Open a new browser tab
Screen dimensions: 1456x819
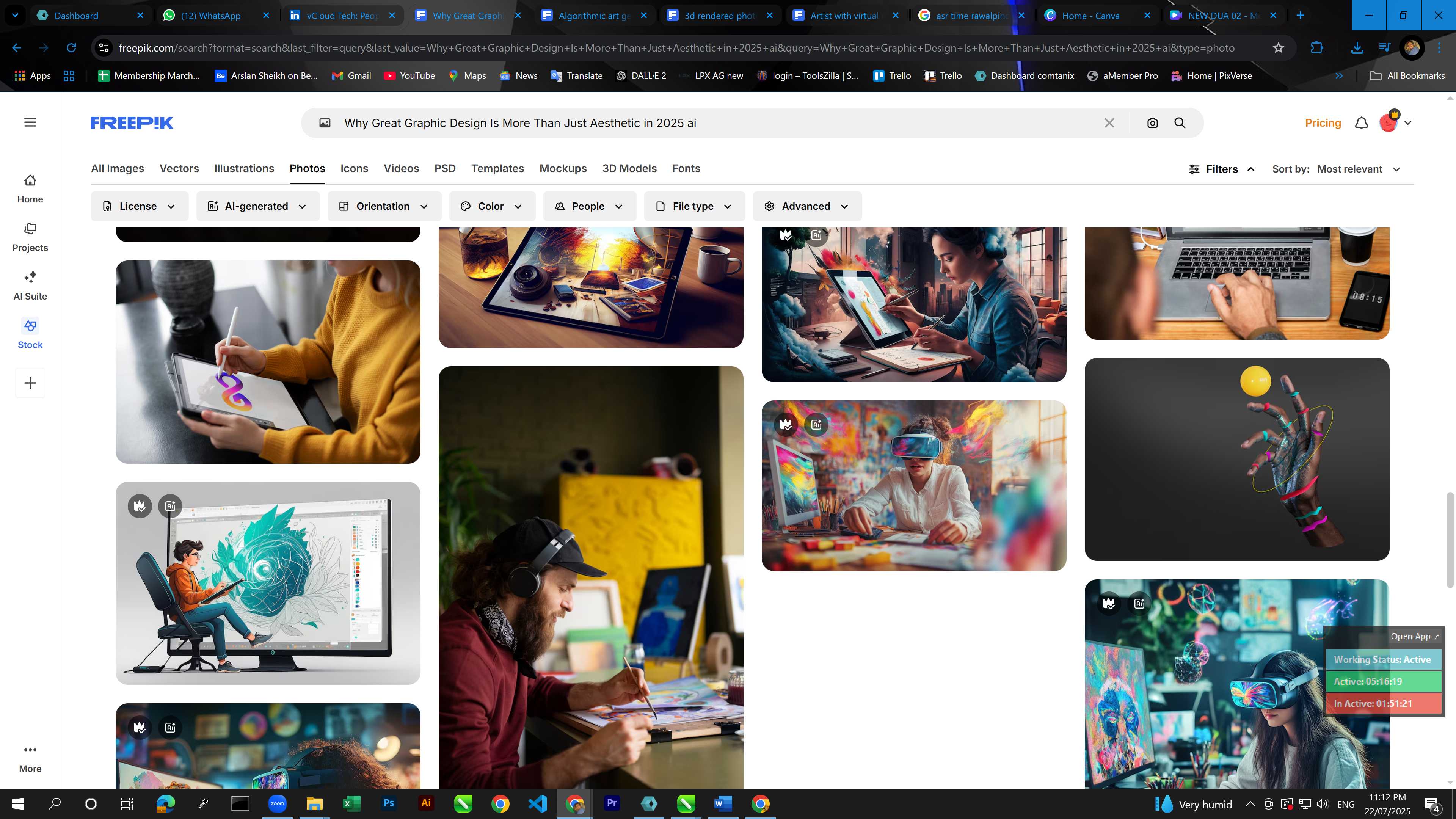[1300, 15]
